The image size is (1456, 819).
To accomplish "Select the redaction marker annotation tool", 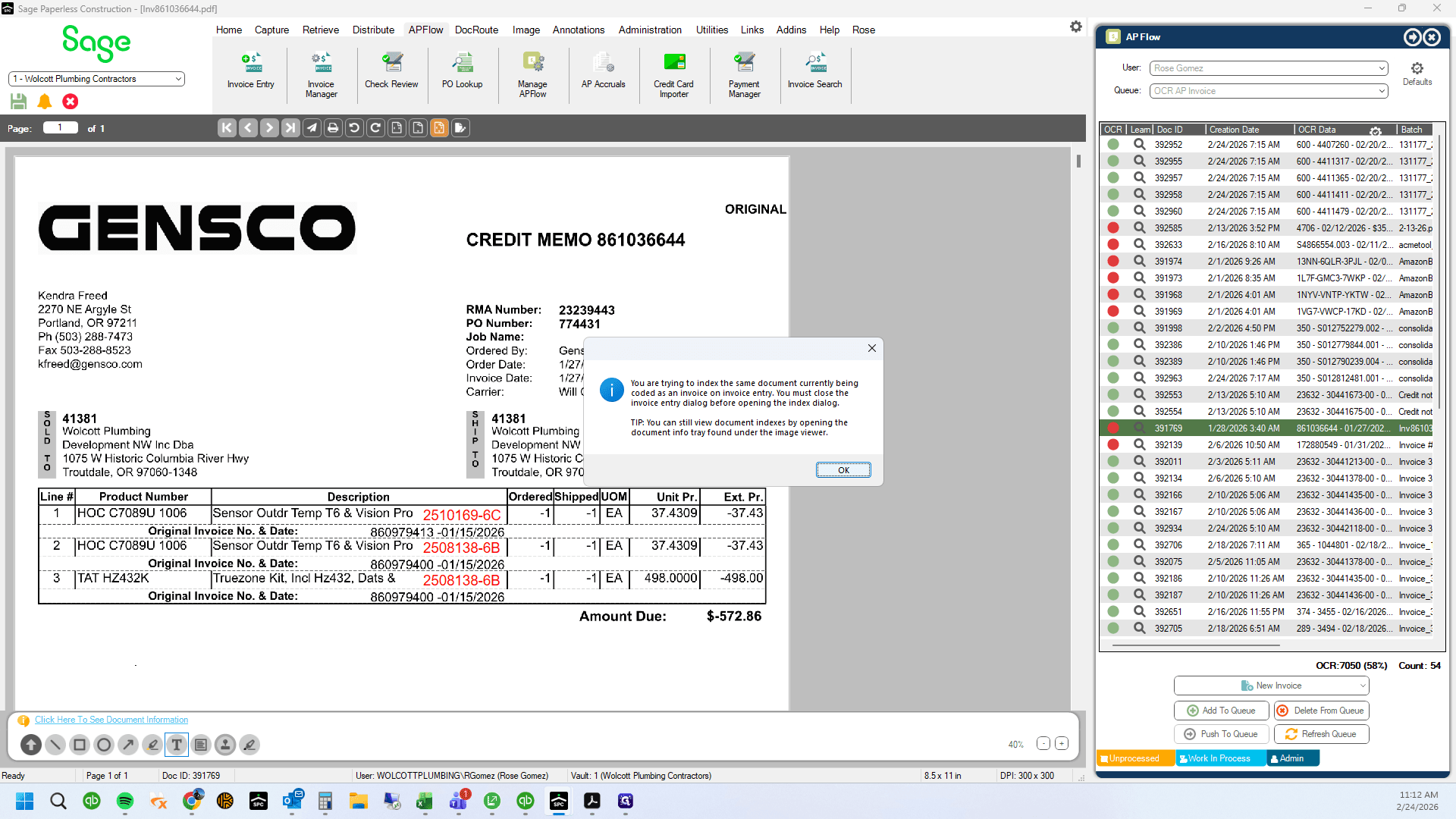I will (x=249, y=745).
